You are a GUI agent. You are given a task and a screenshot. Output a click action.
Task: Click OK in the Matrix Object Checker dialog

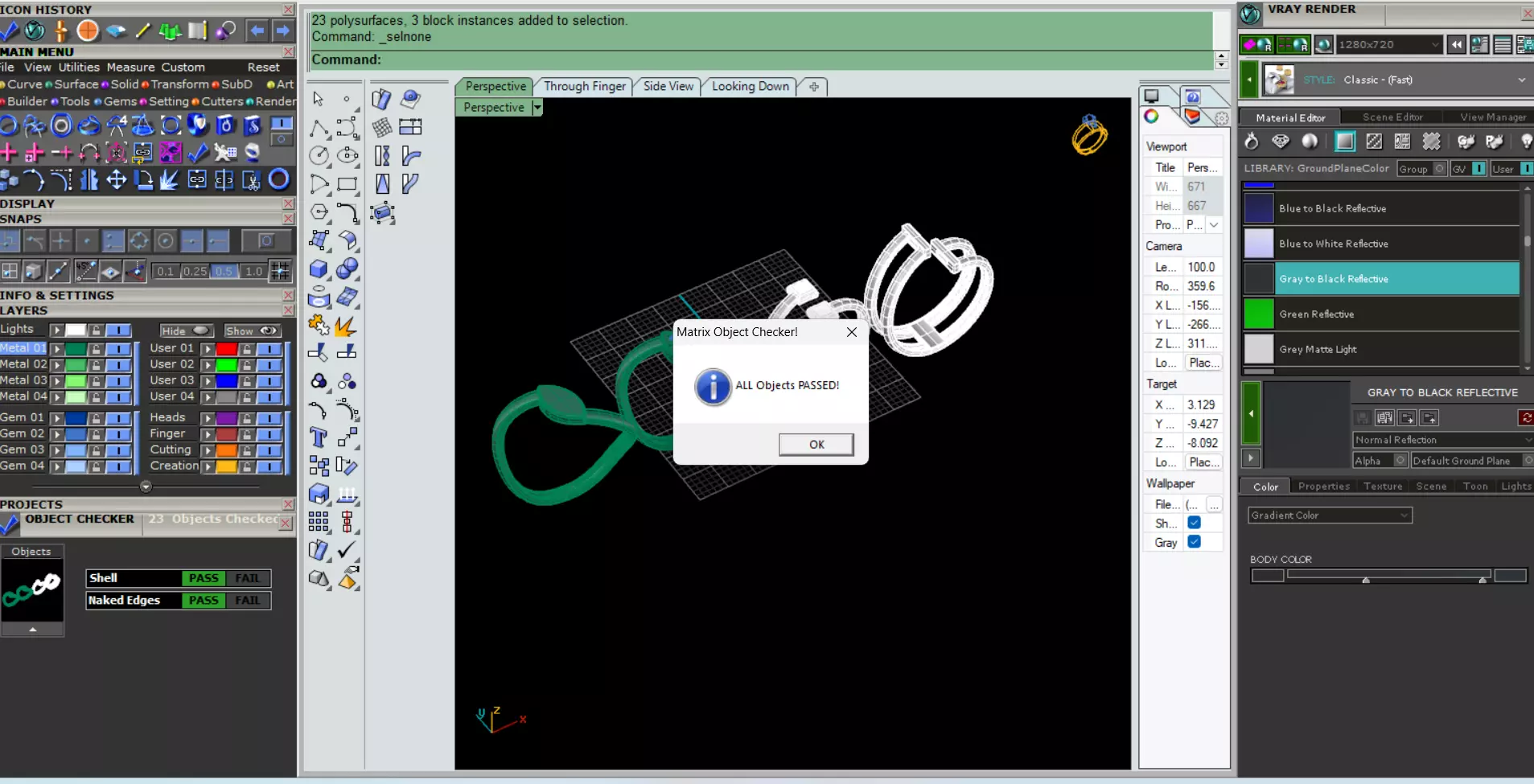click(x=816, y=445)
